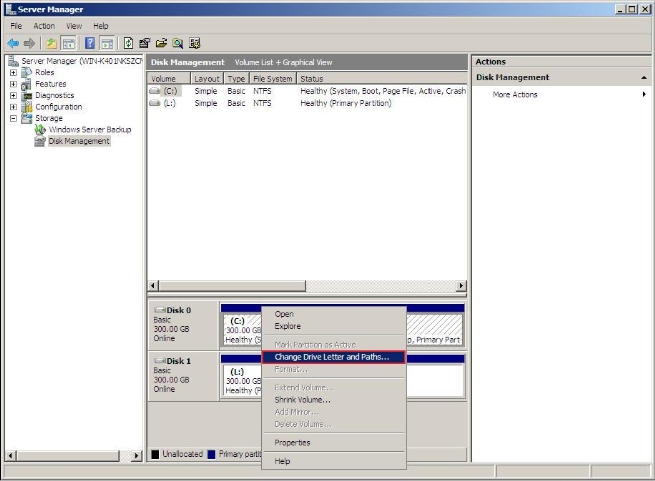655x481 pixels.
Task: Click the blue Primary partition legend swatch
Action: pyautogui.click(x=211, y=454)
